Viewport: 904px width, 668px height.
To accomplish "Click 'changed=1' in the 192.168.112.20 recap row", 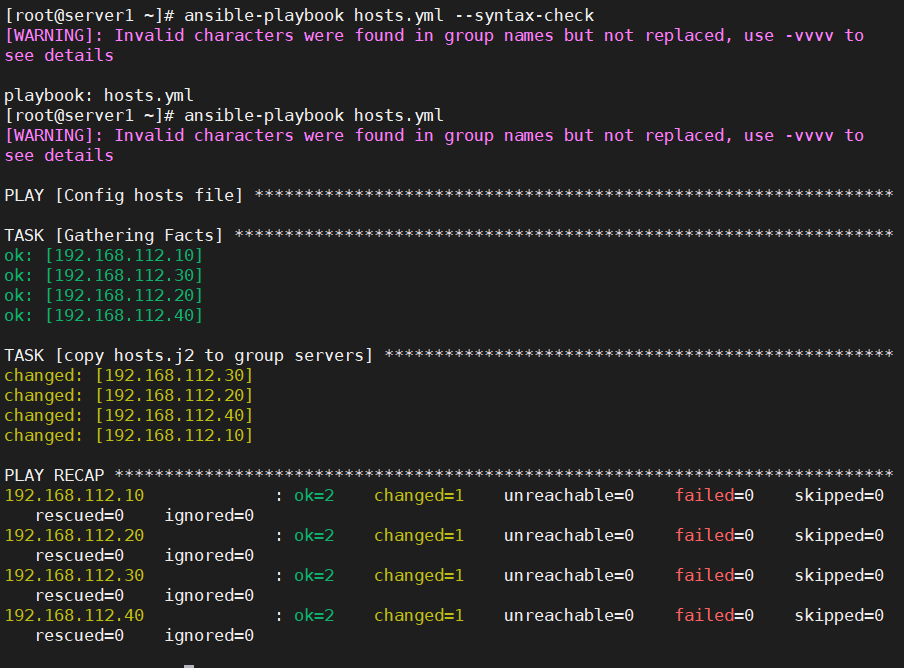I will point(419,535).
